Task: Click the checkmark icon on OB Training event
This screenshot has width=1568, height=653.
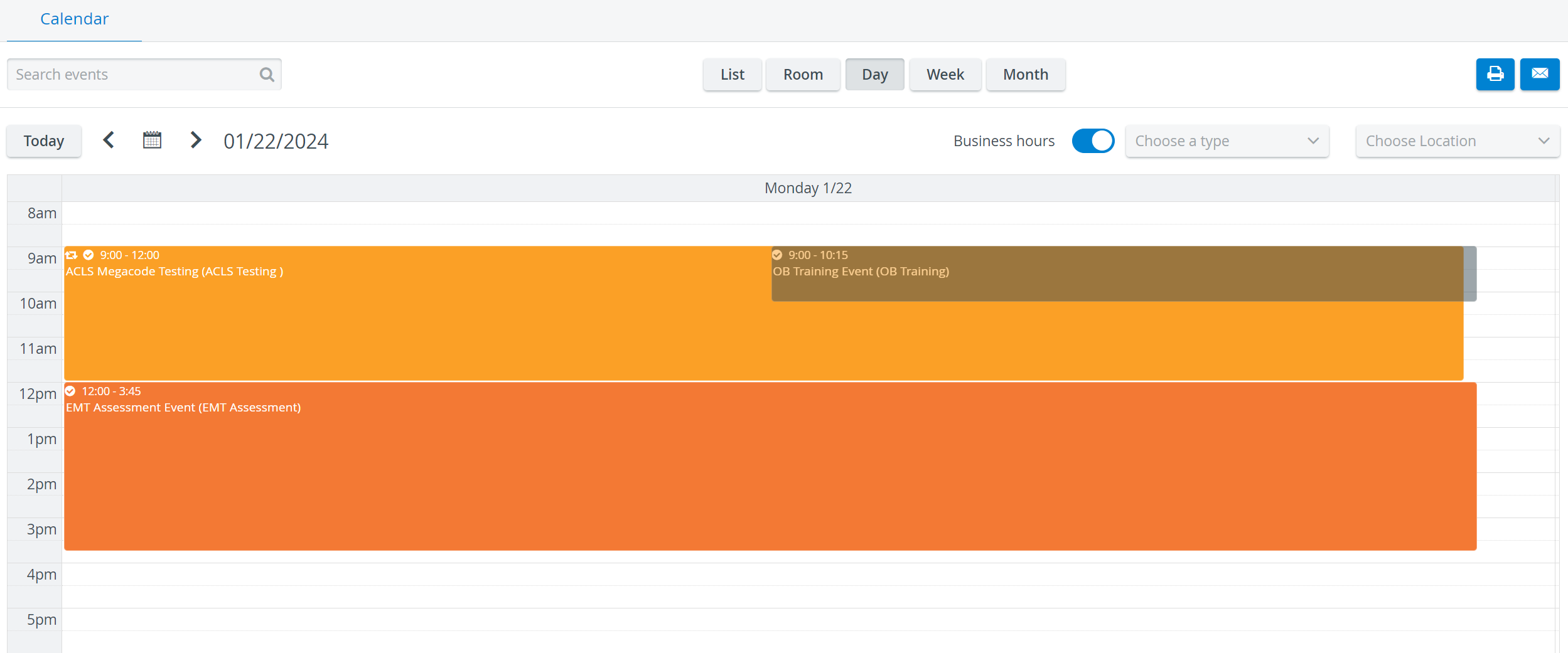Action: click(777, 255)
